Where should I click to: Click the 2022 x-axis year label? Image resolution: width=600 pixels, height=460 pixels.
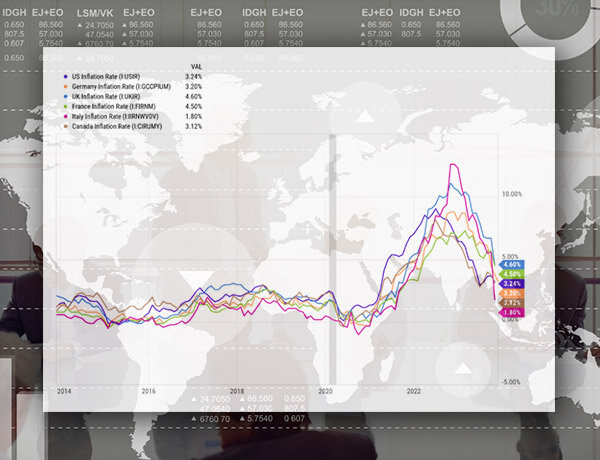[414, 391]
